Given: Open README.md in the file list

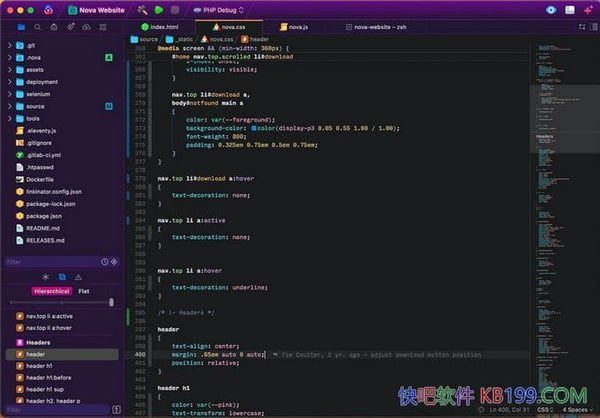Looking at the screenshot, I should [x=45, y=227].
